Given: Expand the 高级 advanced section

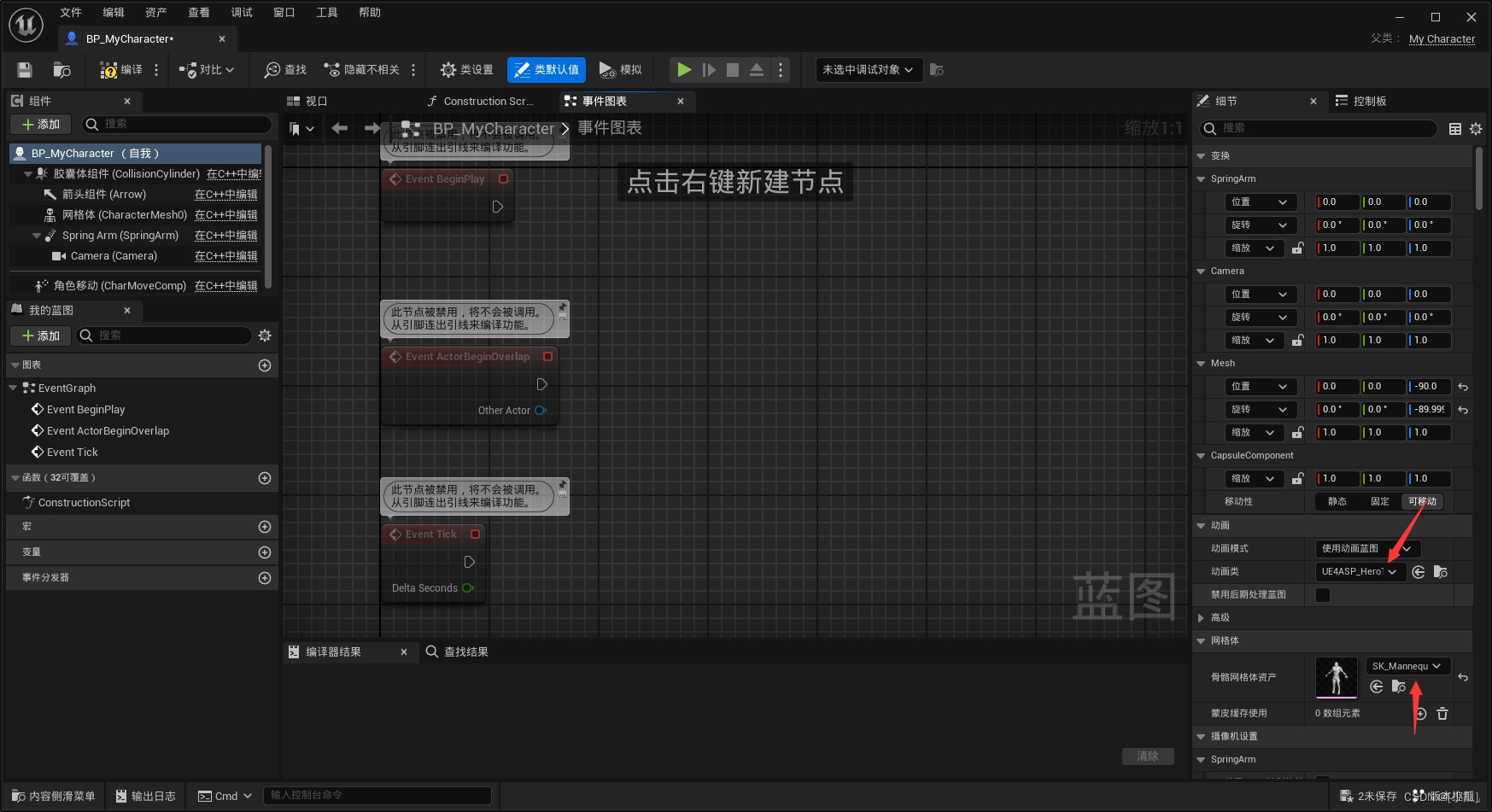Looking at the screenshot, I should [1201, 618].
